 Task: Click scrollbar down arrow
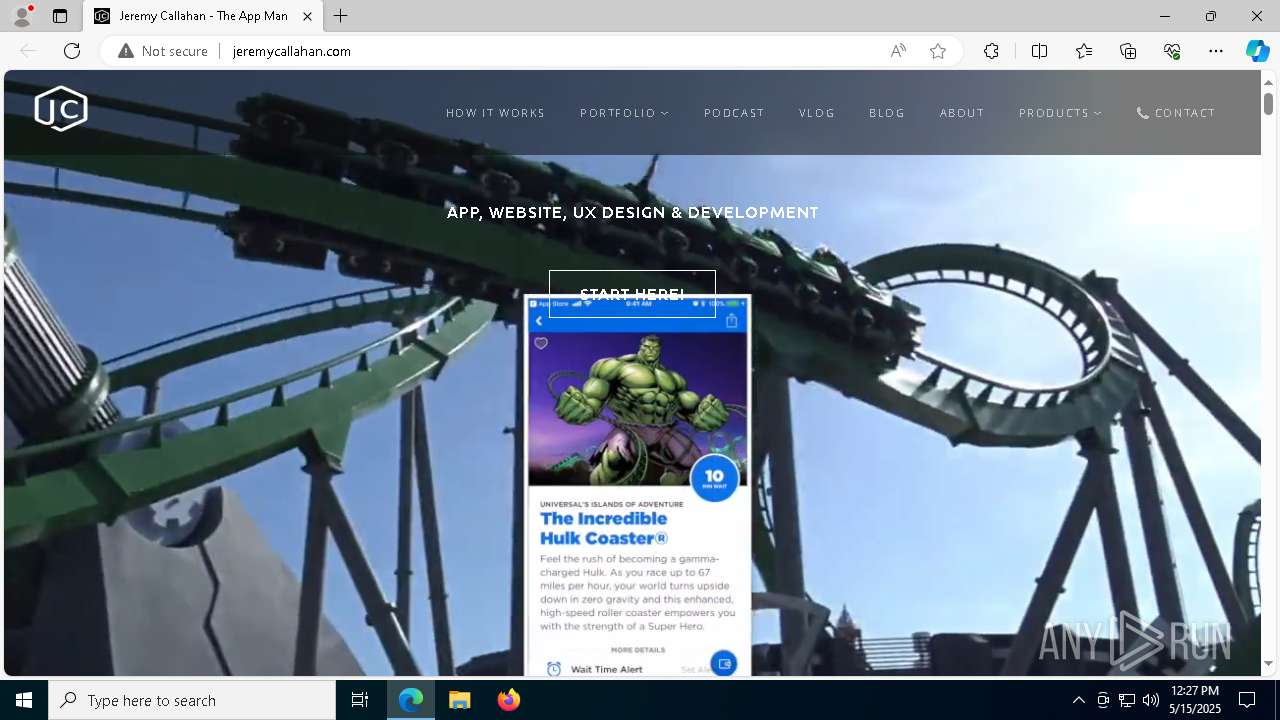tap(1268, 663)
